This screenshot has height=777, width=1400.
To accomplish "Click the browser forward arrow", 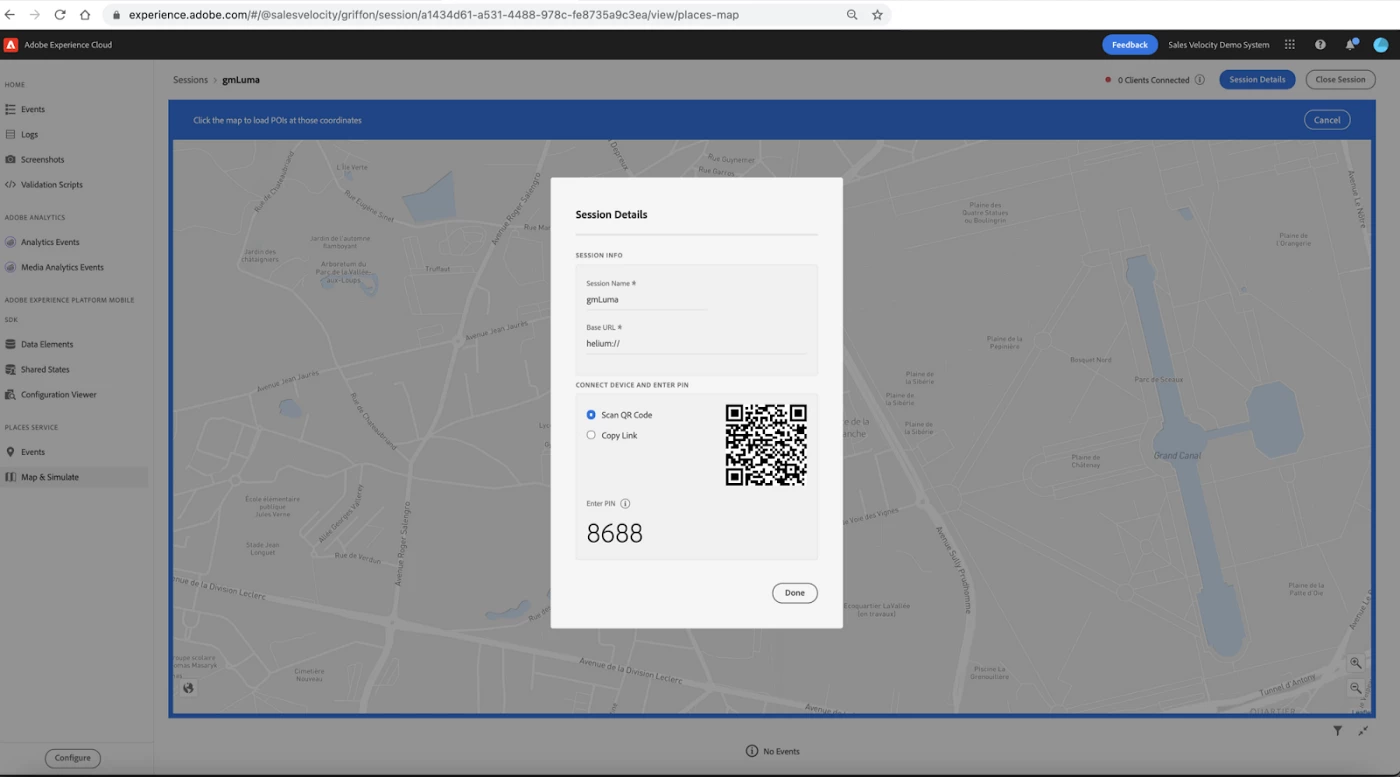I will (x=35, y=15).
